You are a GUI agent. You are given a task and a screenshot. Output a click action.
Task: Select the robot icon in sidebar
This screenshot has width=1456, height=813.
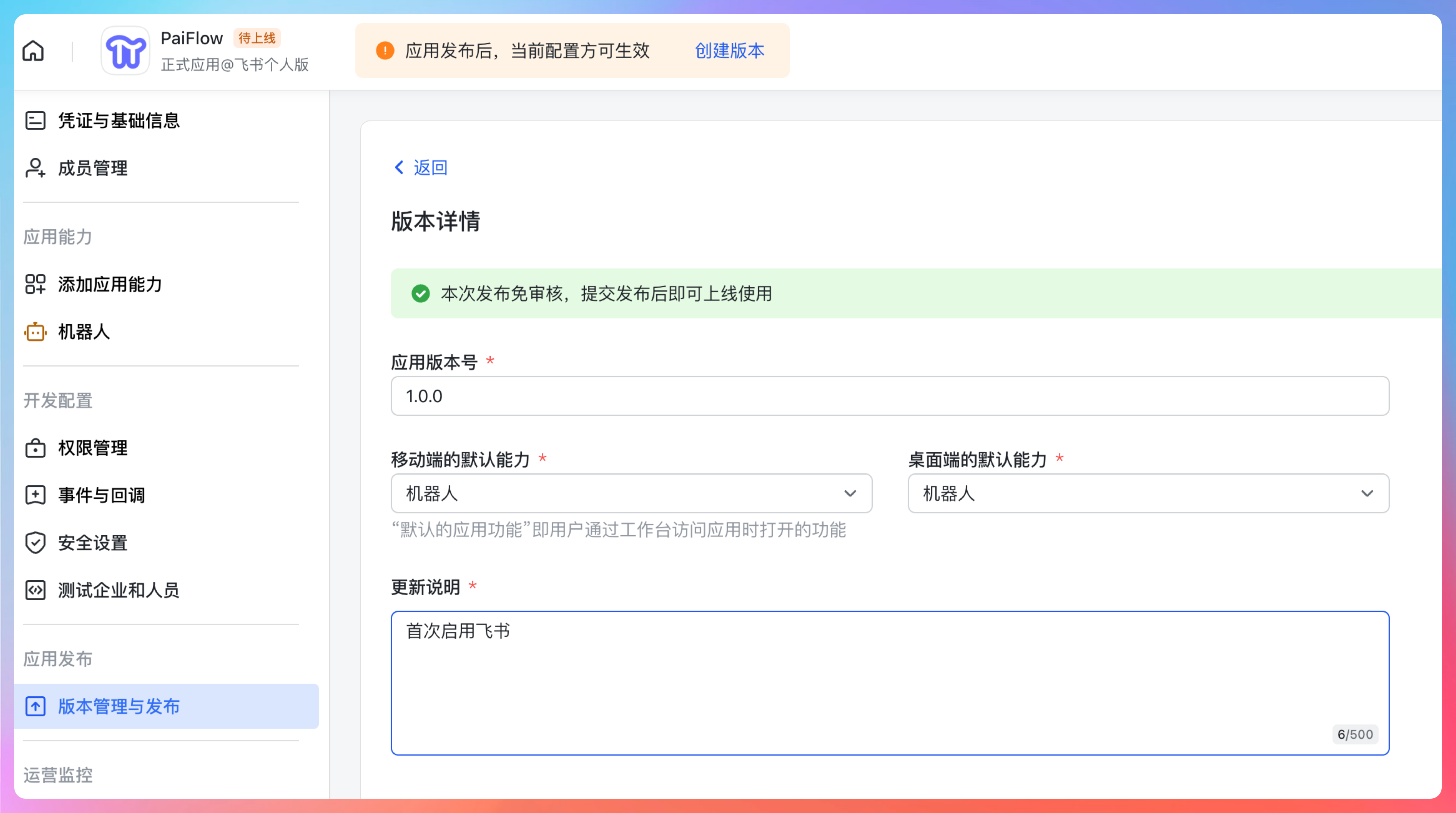tap(35, 332)
